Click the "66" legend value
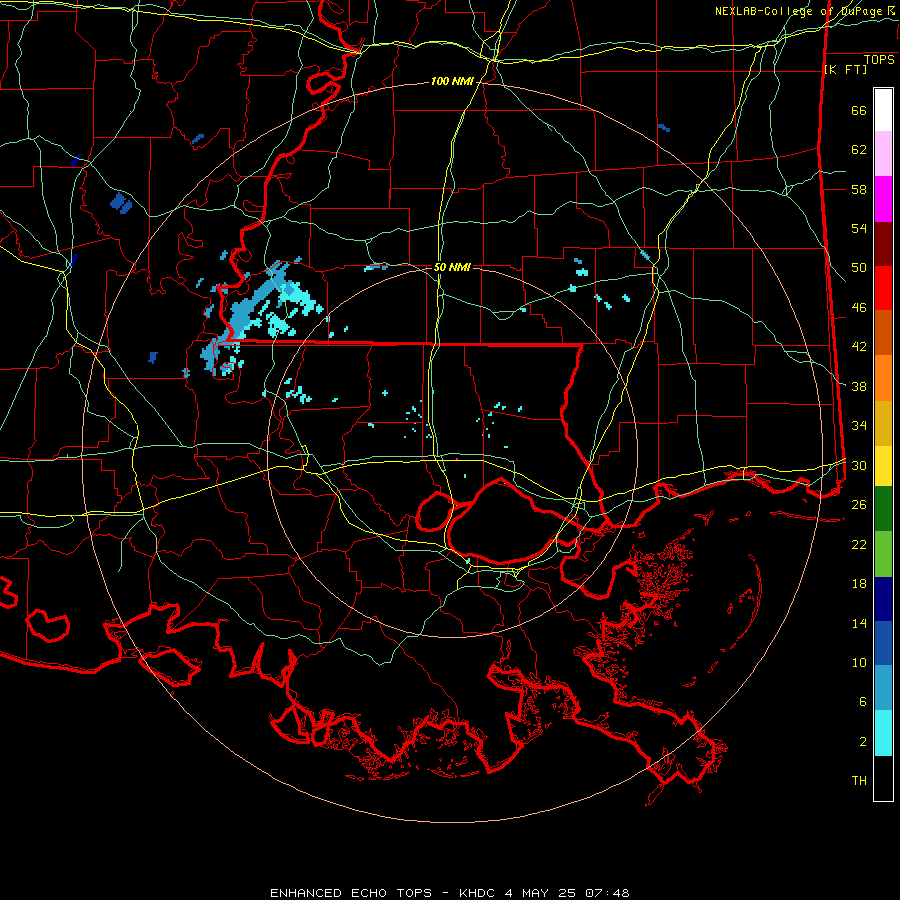The height and width of the screenshot is (900, 900). click(x=859, y=111)
